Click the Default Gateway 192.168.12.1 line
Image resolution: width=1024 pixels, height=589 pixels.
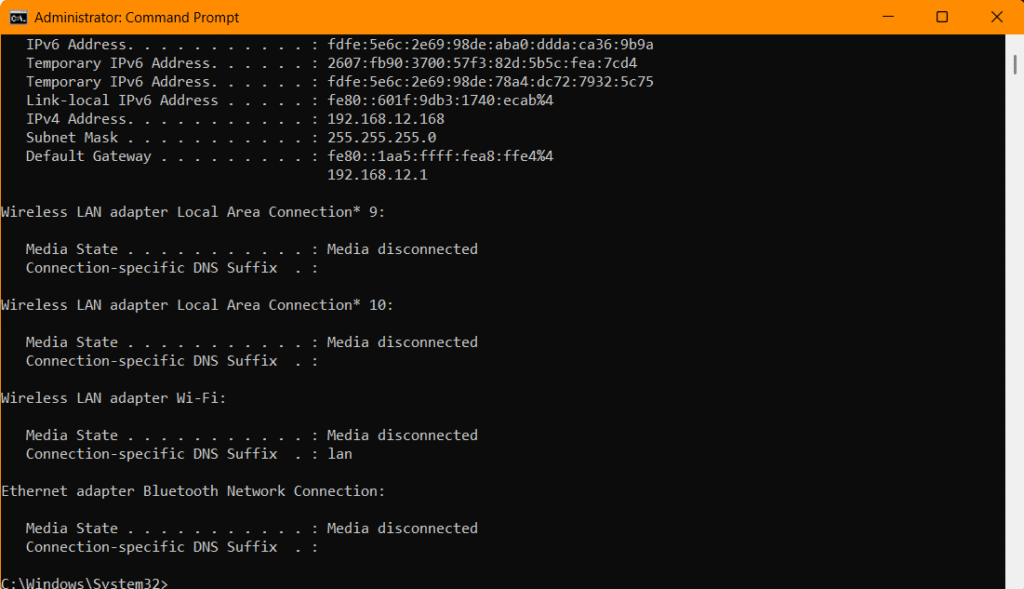(377, 175)
